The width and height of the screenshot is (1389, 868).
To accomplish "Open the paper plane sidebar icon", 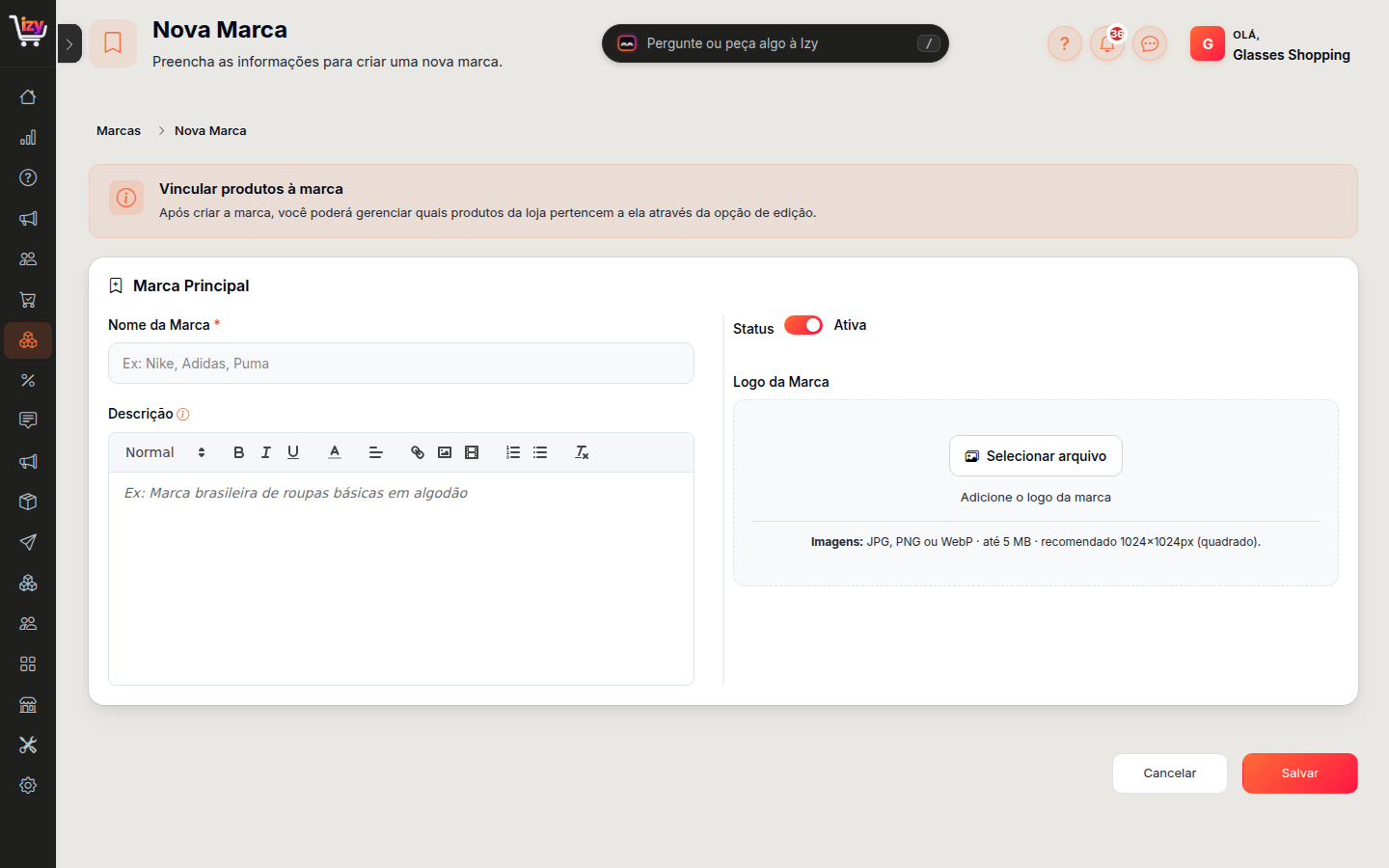I will click(x=28, y=542).
